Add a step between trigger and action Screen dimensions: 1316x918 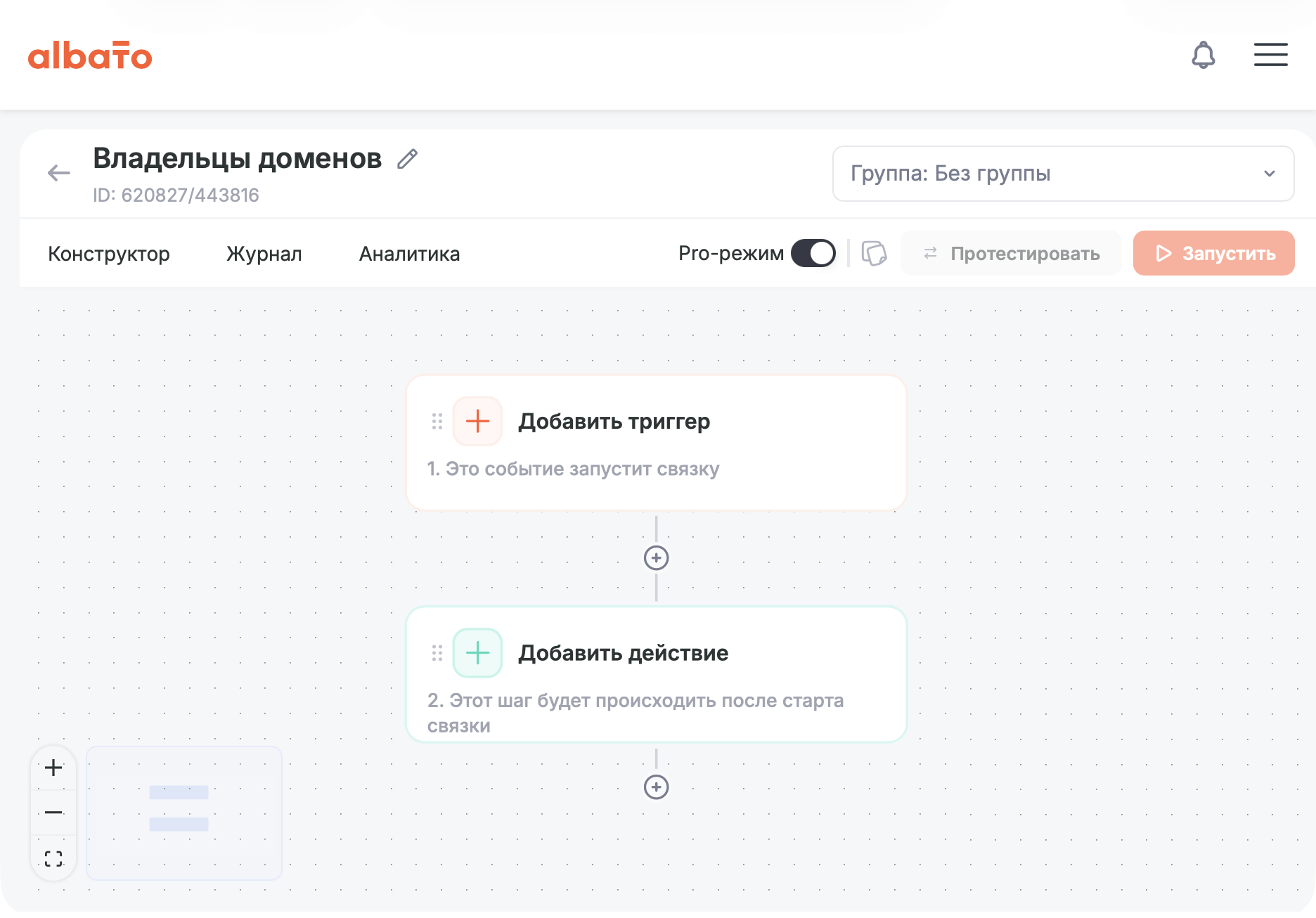coord(657,558)
